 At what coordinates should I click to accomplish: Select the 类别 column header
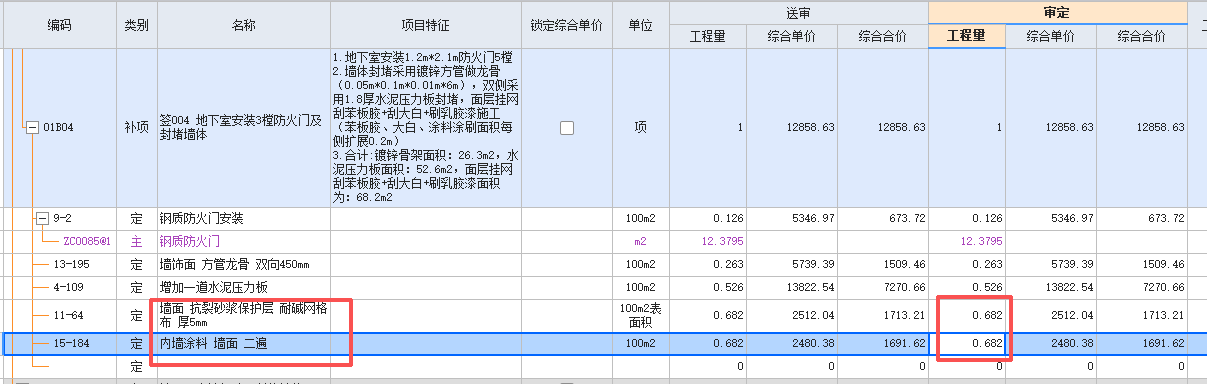[x=136, y=25]
